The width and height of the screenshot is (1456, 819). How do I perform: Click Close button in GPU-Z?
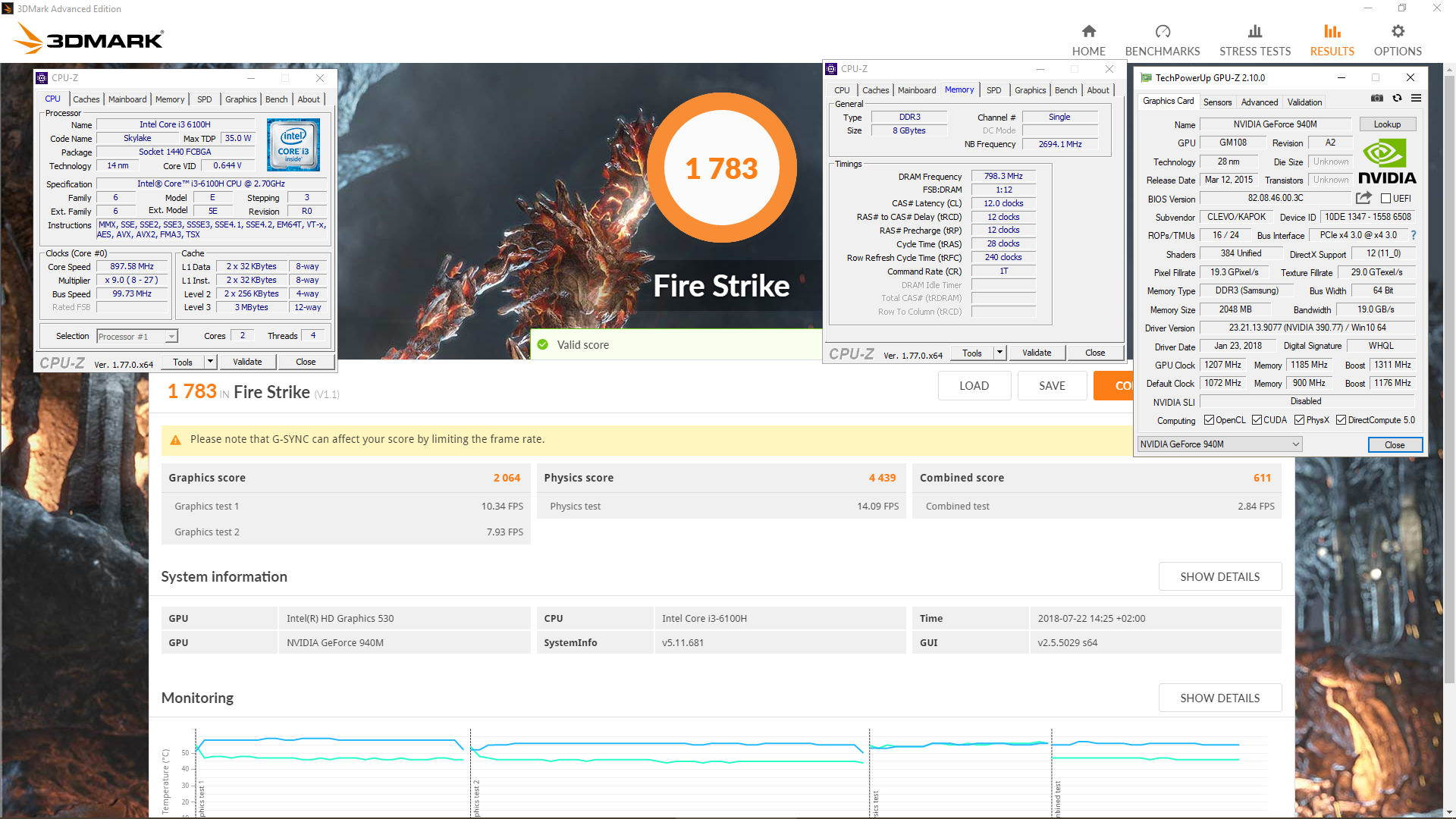1395,445
